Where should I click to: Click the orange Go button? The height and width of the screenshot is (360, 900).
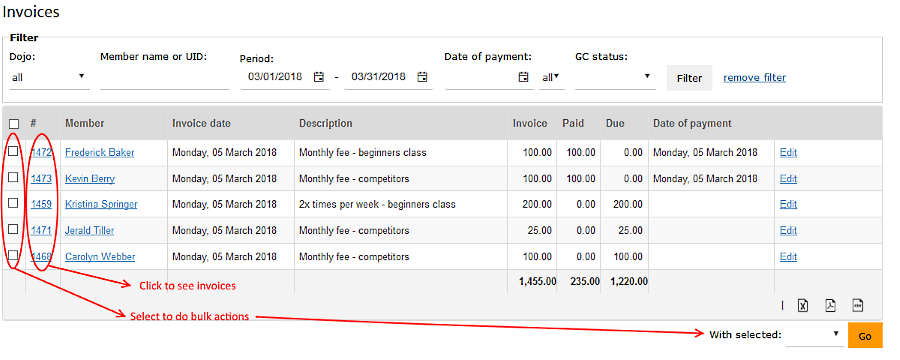865,336
